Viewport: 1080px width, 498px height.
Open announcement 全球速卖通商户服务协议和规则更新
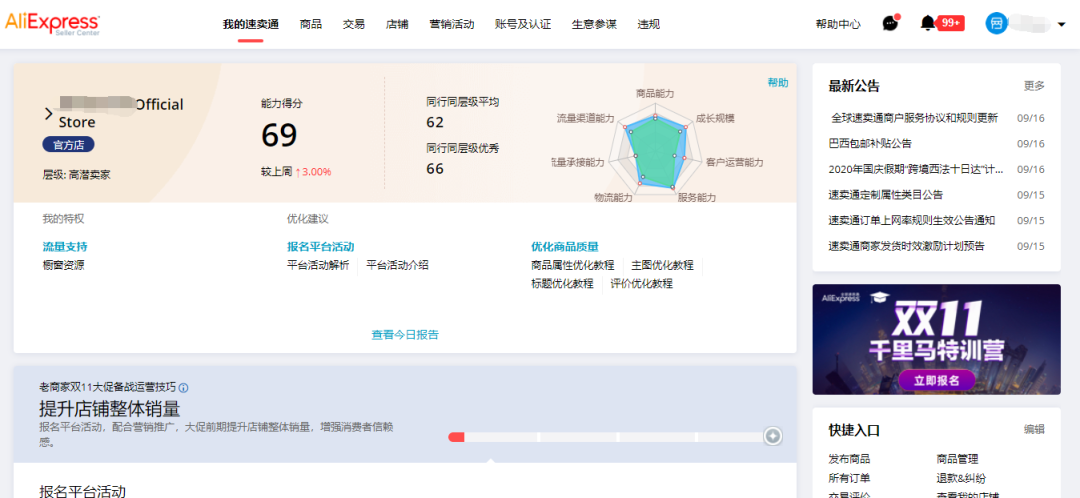coord(914,118)
